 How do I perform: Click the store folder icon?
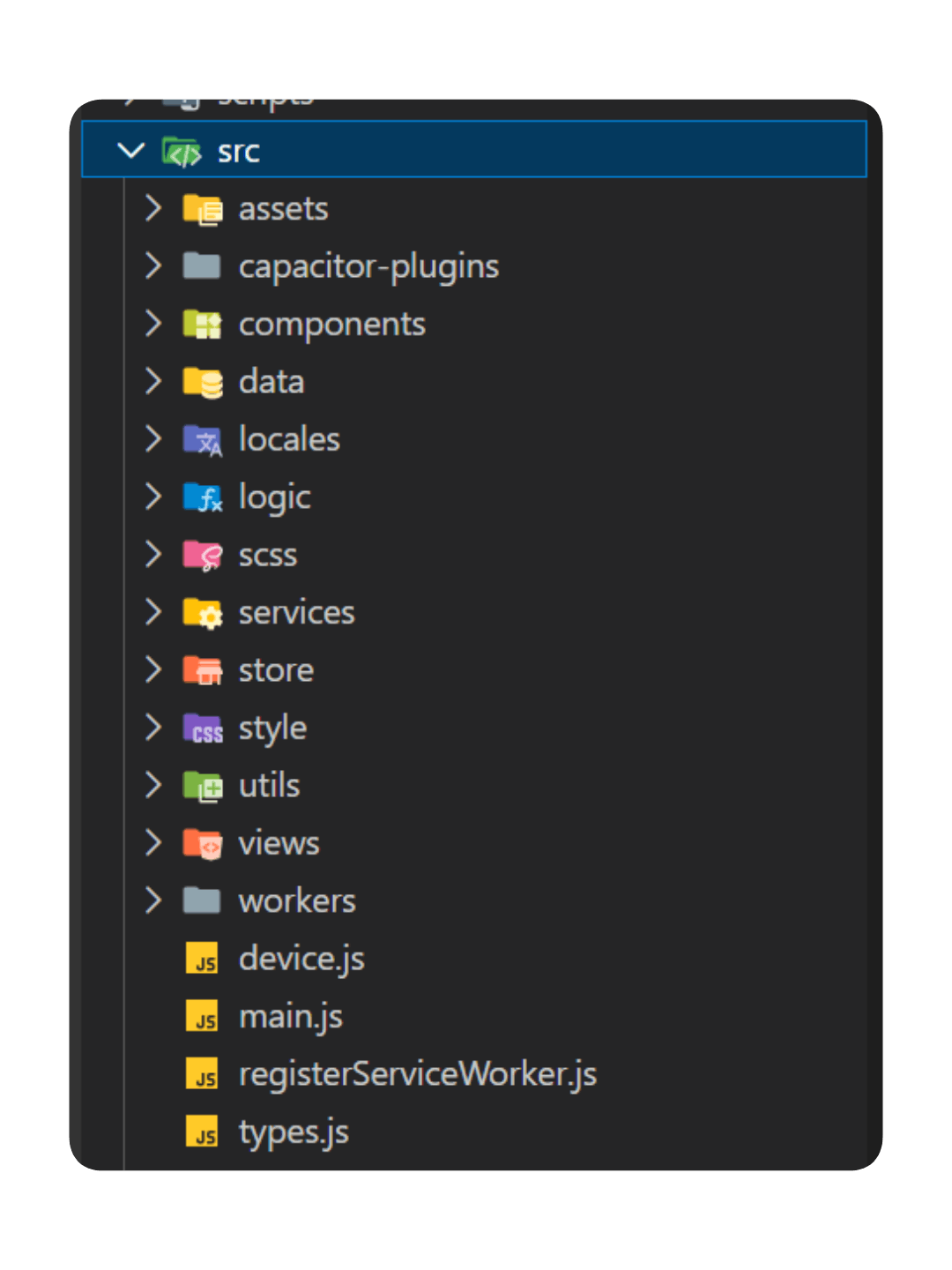[x=203, y=669]
